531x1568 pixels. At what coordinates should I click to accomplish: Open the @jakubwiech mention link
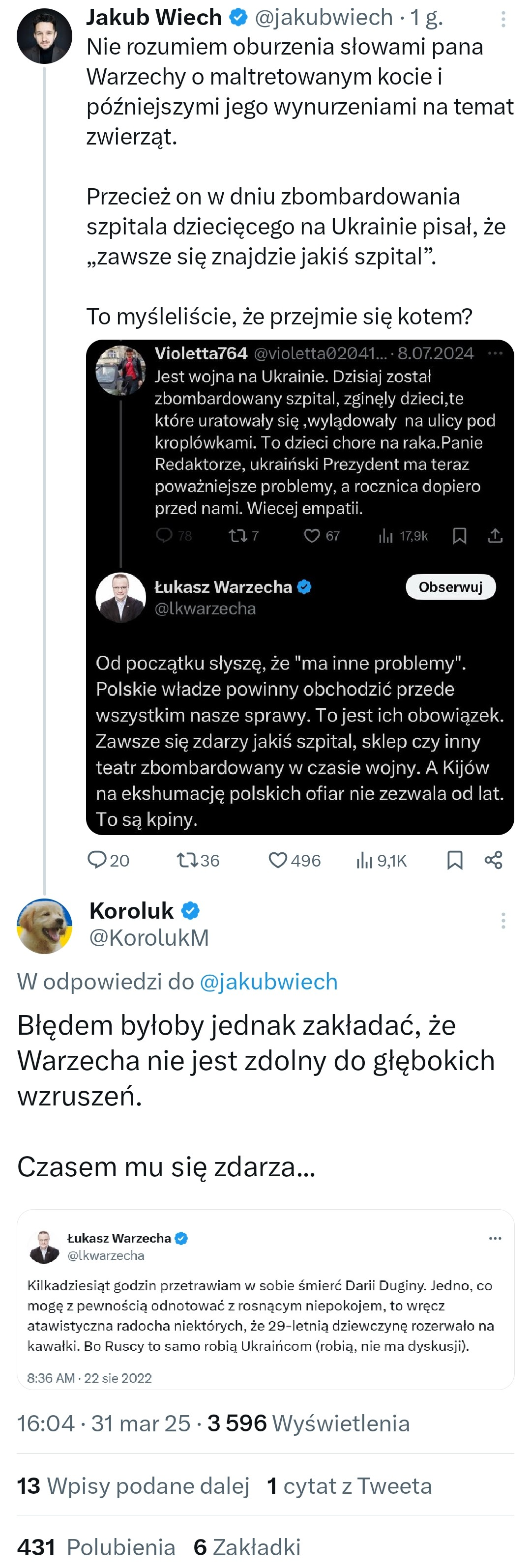(268, 981)
